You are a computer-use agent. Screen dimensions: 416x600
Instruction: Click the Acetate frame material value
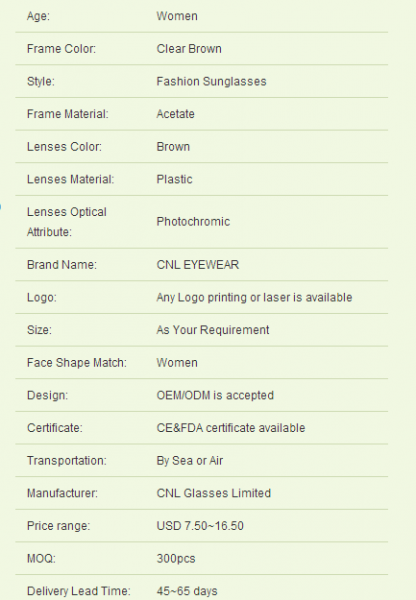pos(175,114)
